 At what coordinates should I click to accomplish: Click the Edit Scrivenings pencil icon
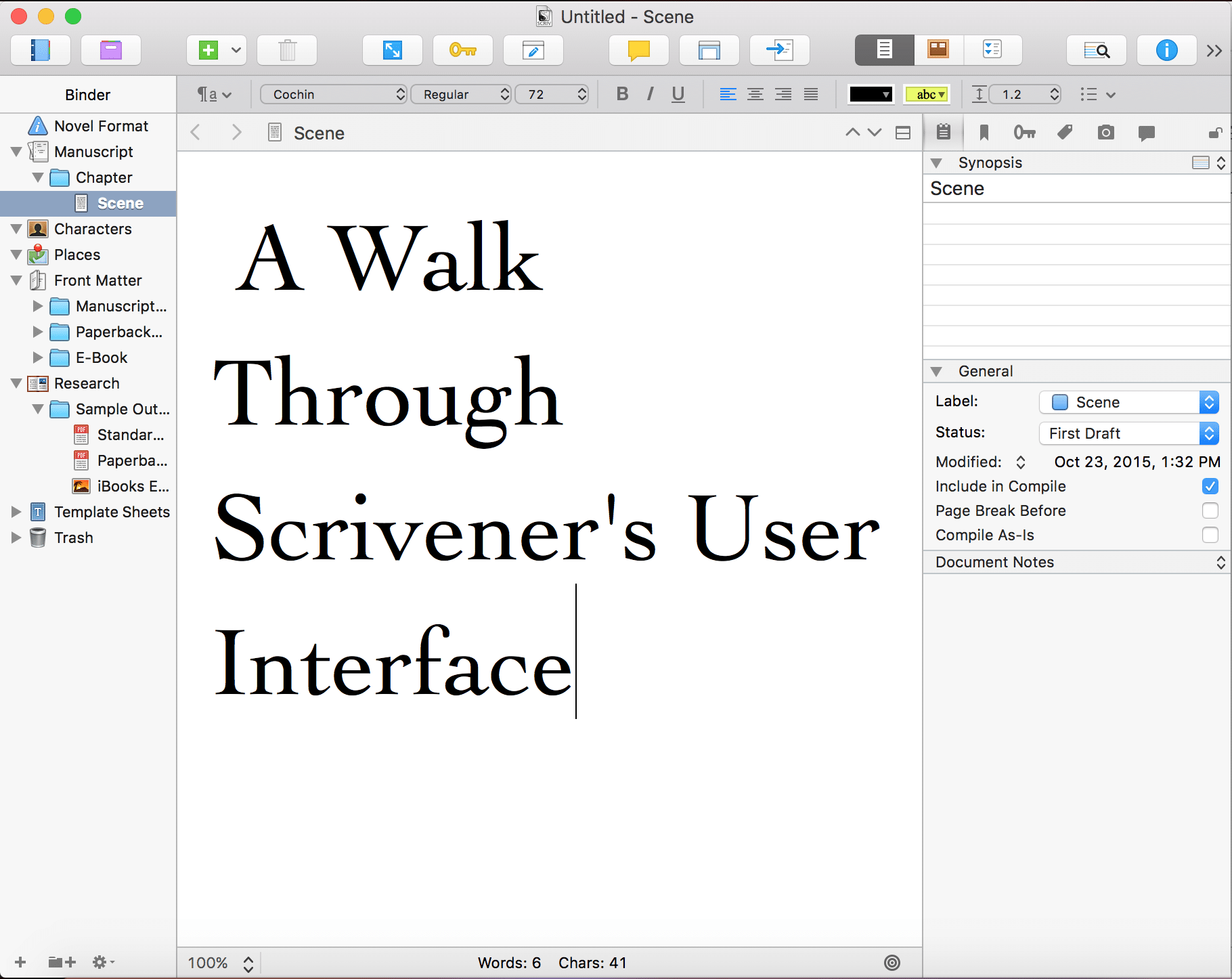533,50
